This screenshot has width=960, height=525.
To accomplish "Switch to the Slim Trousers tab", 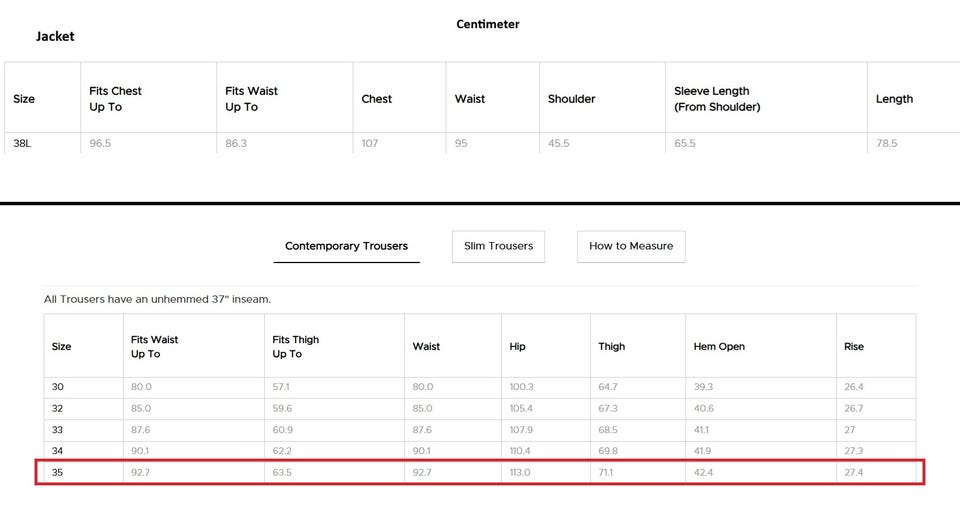I will 498,246.
